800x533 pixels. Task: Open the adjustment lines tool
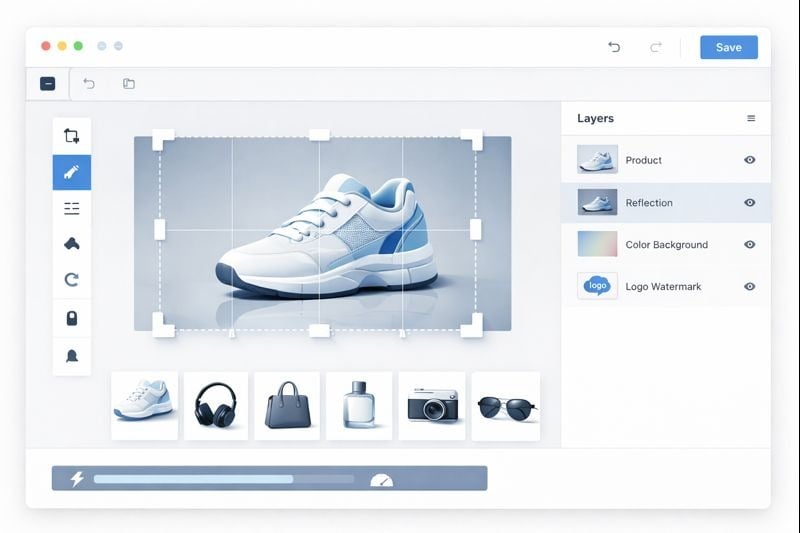pos(71,208)
